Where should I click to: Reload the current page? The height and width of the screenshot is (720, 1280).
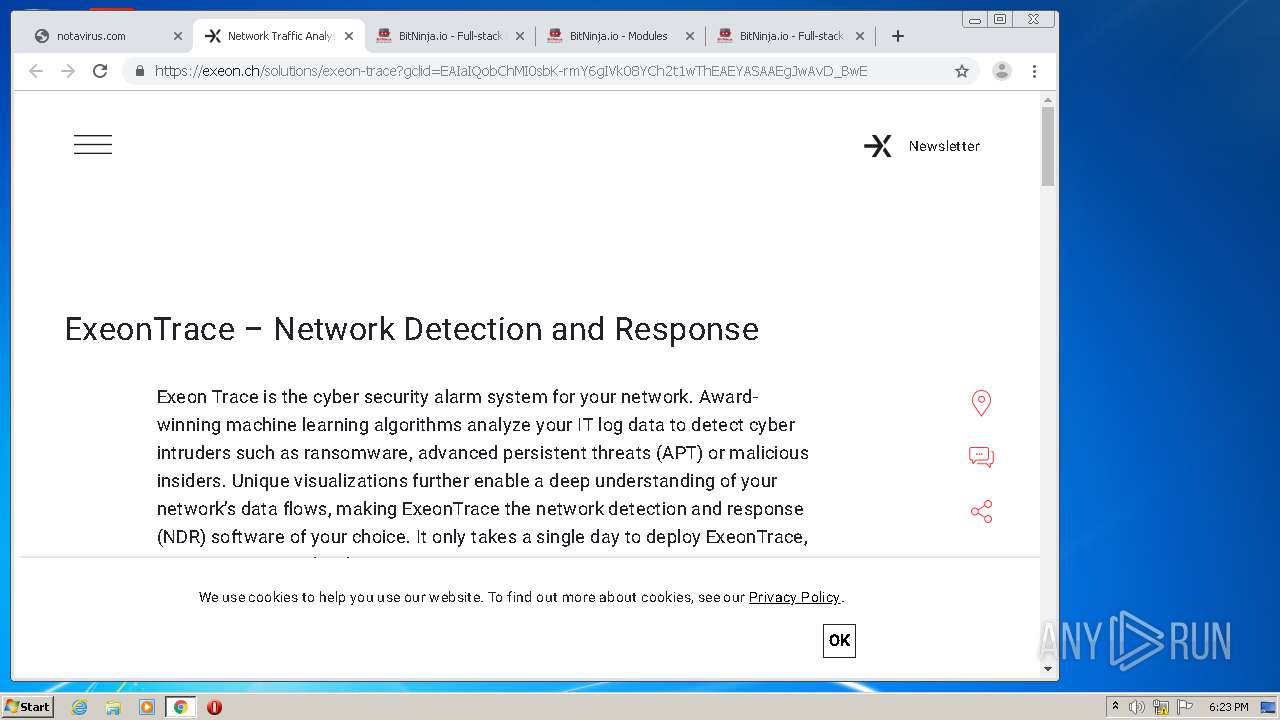(x=100, y=71)
